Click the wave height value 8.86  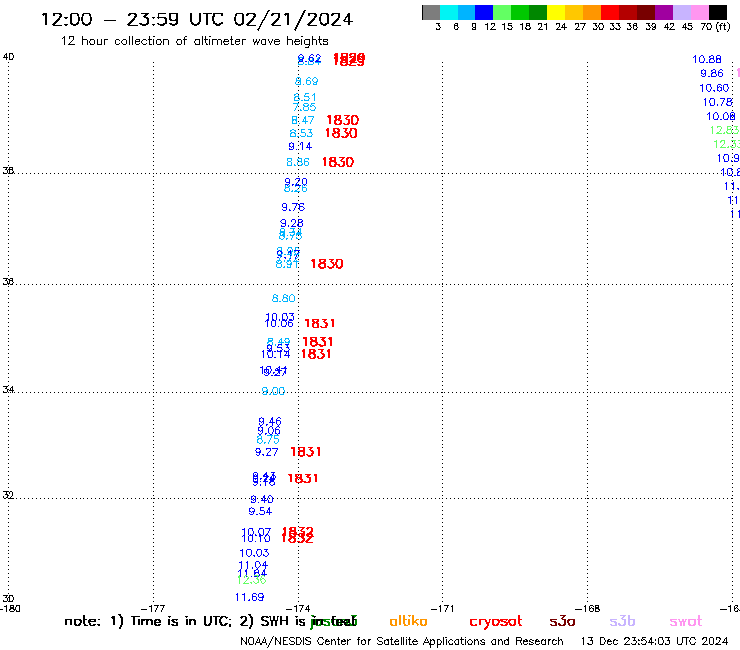[298, 162]
